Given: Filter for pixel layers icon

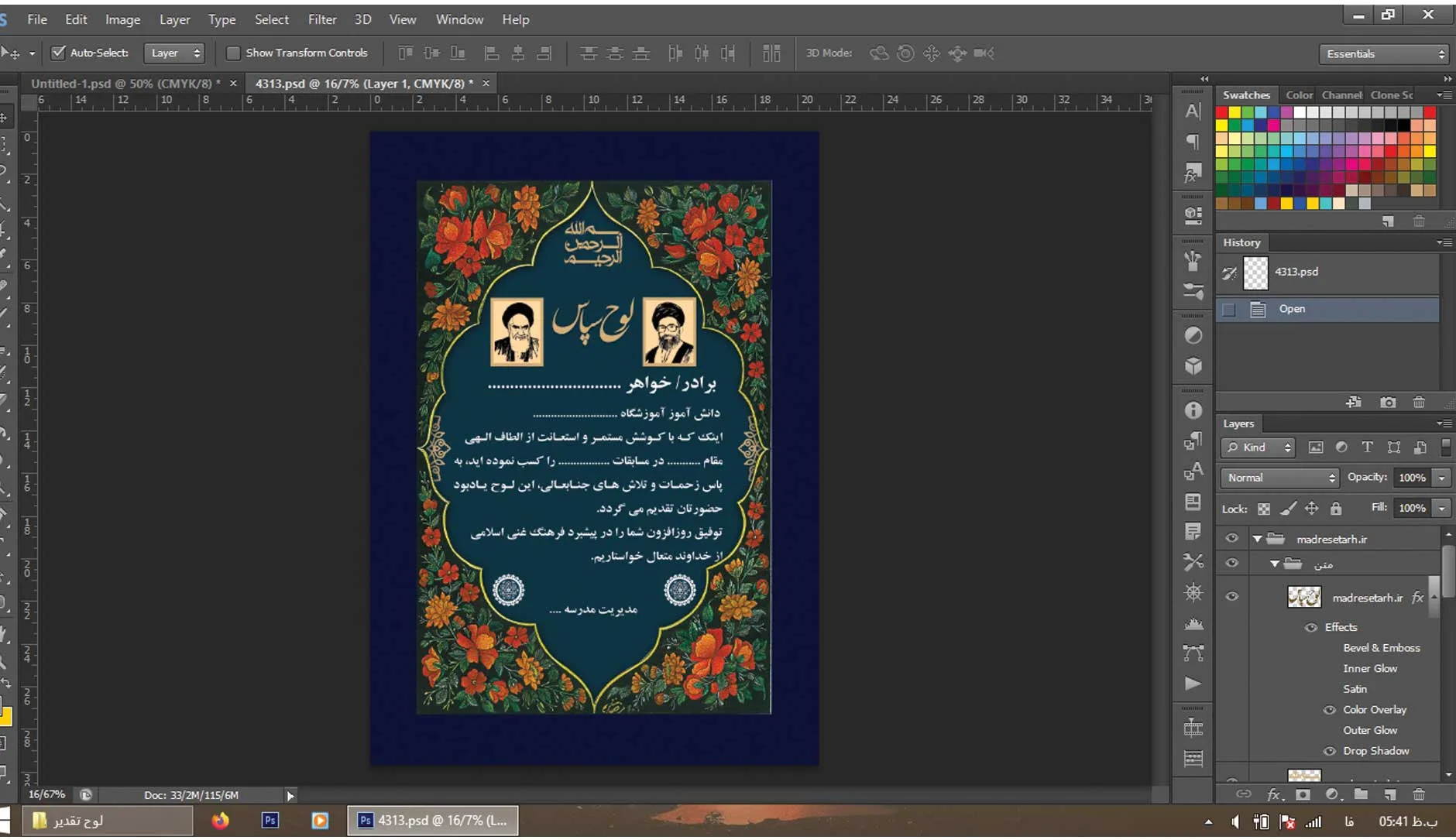Looking at the screenshot, I should coord(1315,447).
